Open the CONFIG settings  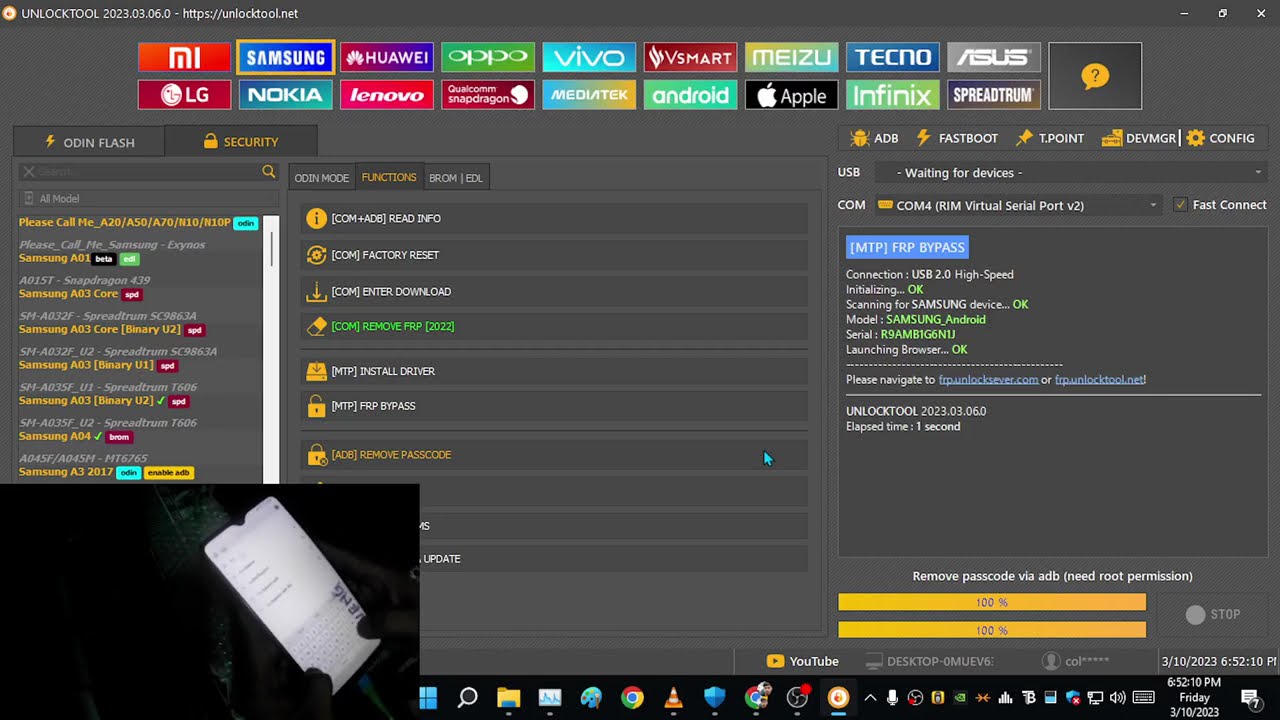click(x=1220, y=138)
